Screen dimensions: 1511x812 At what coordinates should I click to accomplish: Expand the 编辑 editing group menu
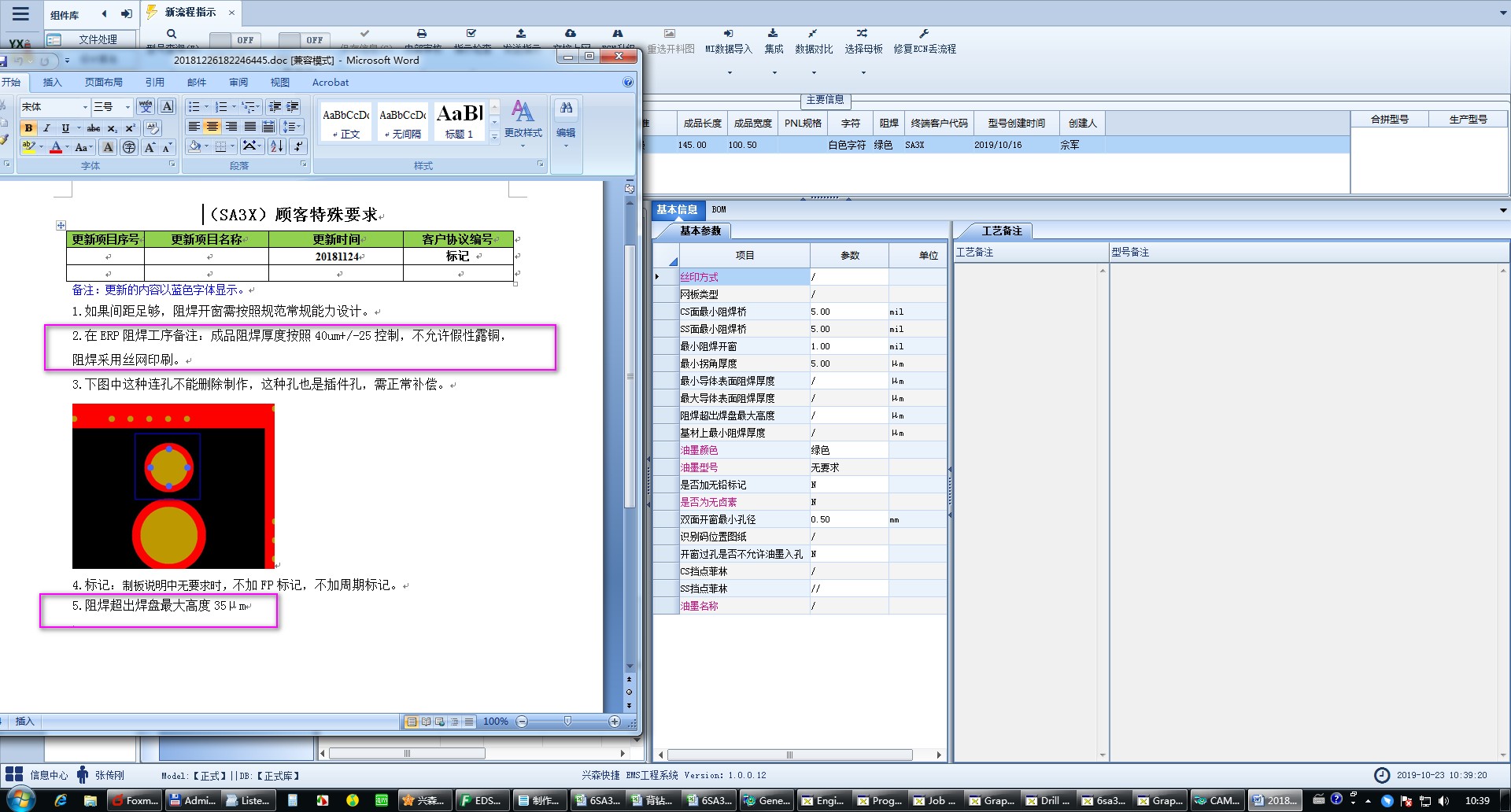click(566, 123)
